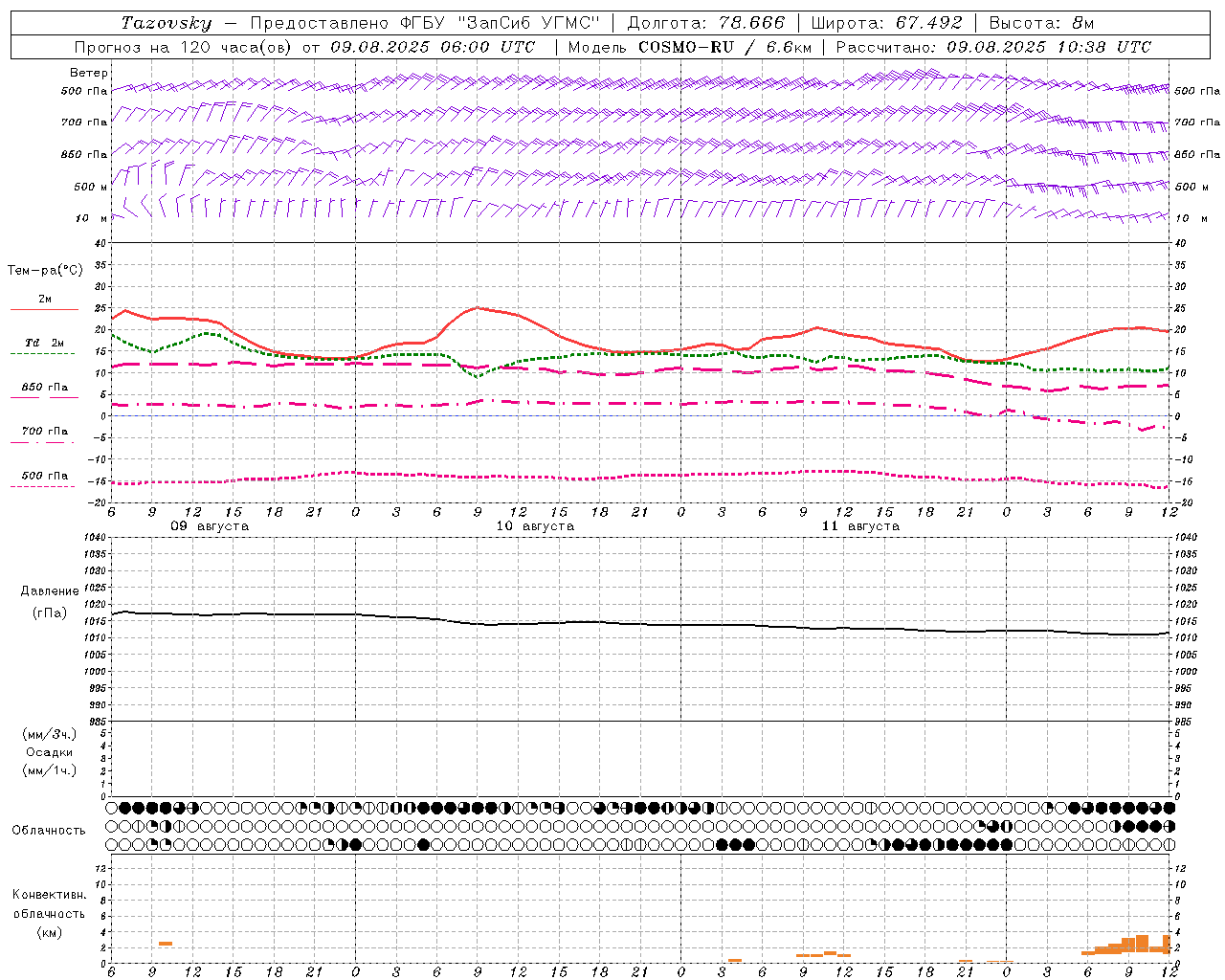Click the '(км)' convective height unit label
This screenshot has width=1225, height=980.
[49, 932]
